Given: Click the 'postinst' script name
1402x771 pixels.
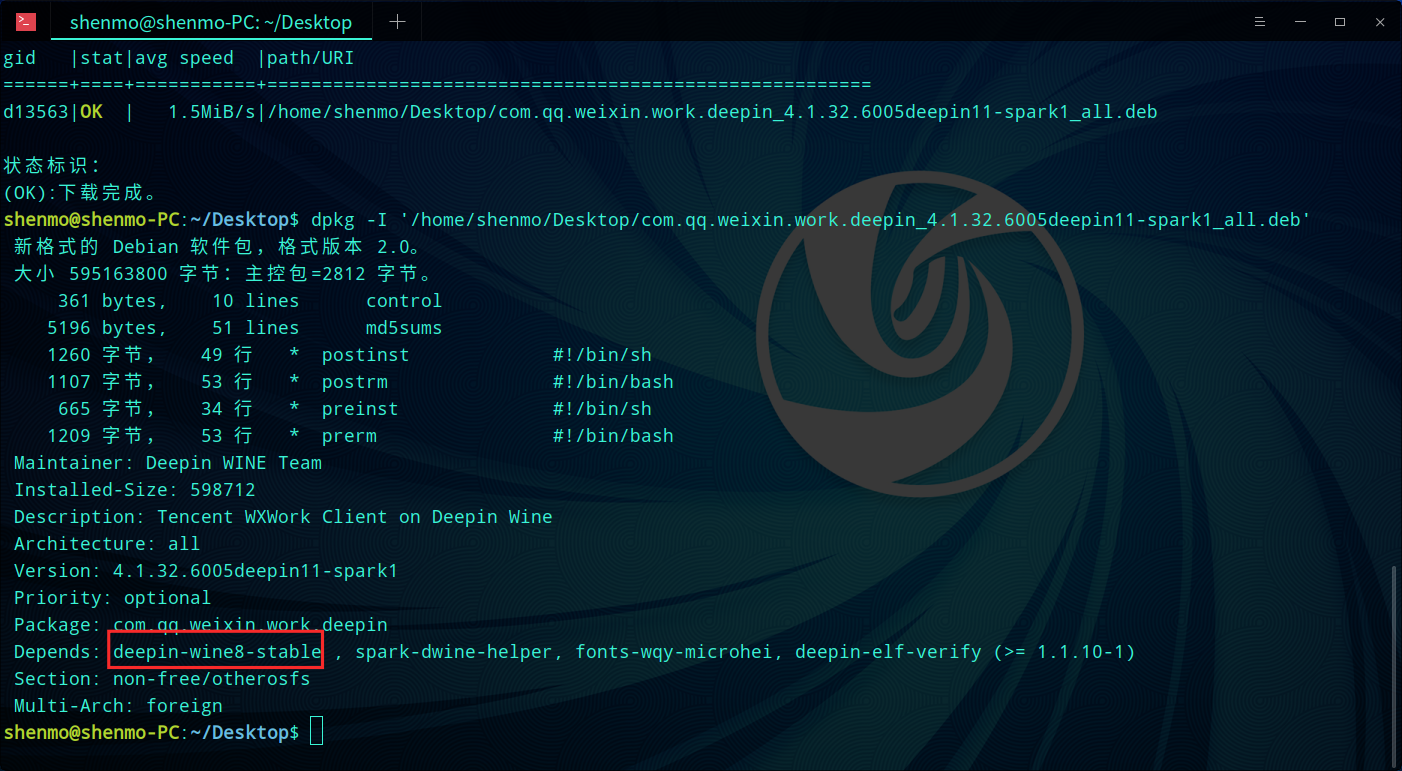Looking at the screenshot, I should pyautogui.click(x=365, y=355).
